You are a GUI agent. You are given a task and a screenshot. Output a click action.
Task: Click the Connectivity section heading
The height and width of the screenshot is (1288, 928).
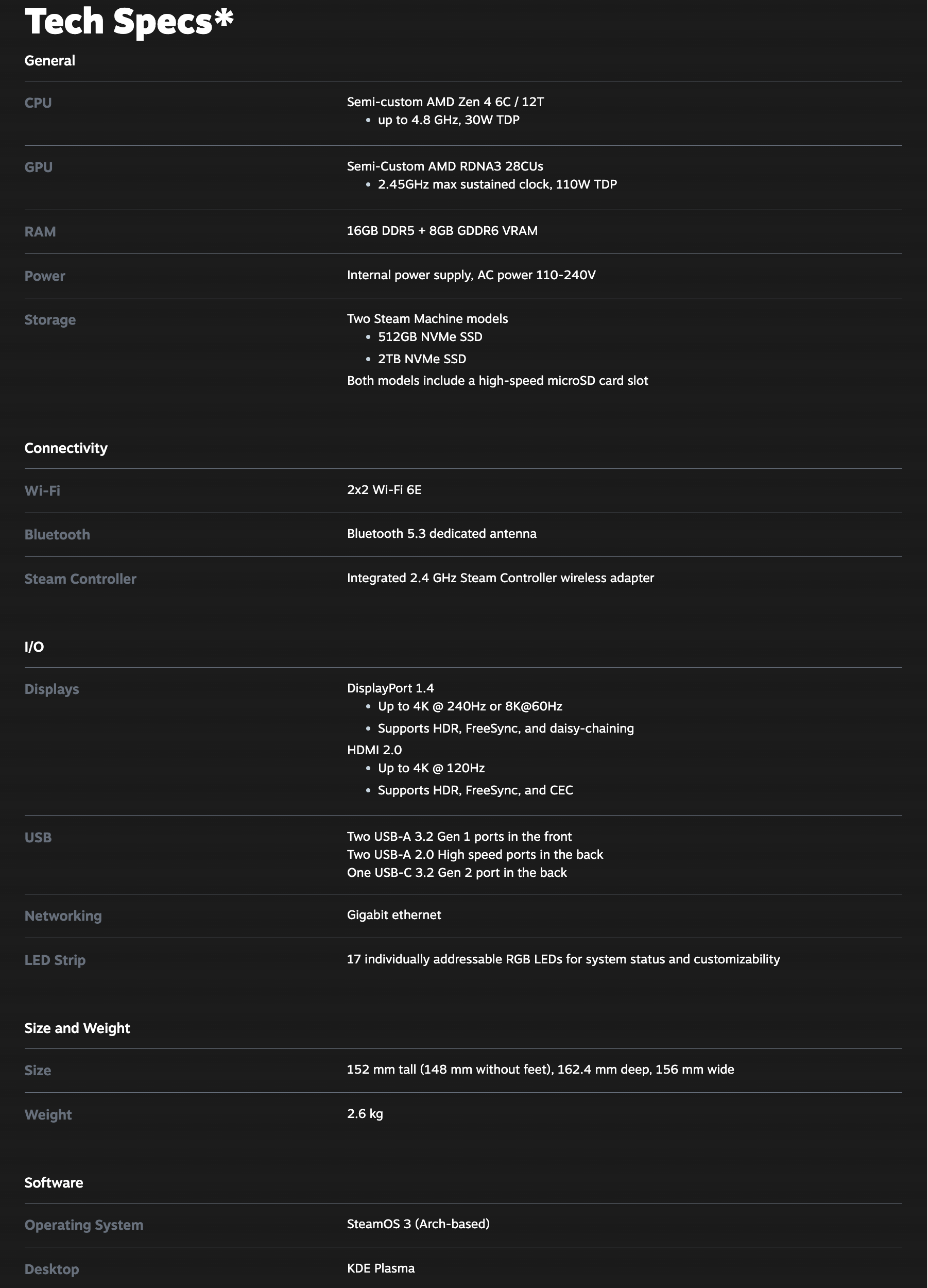click(66, 448)
